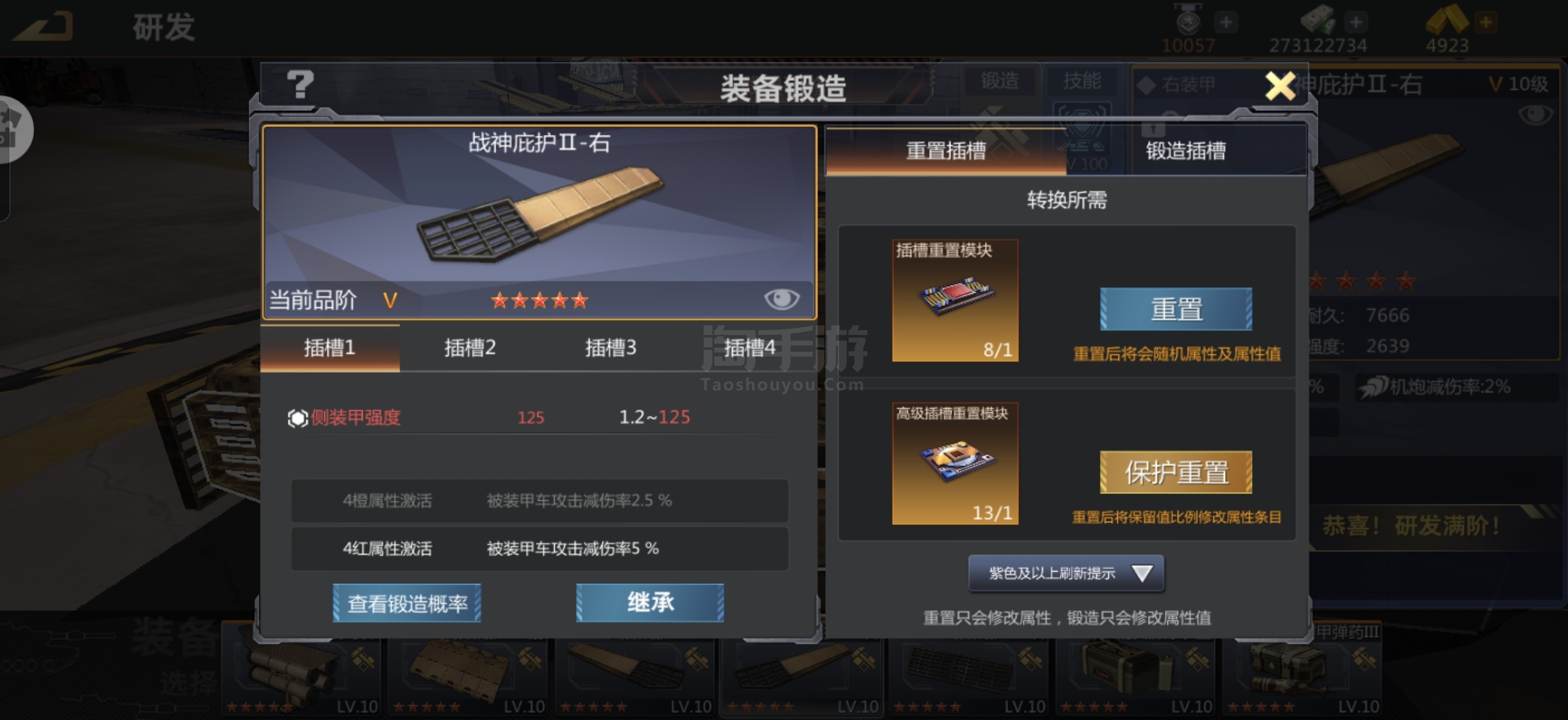This screenshot has height=720, width=1568.
Task: Click the blue 重置 button
Action: click(1176, 309)
